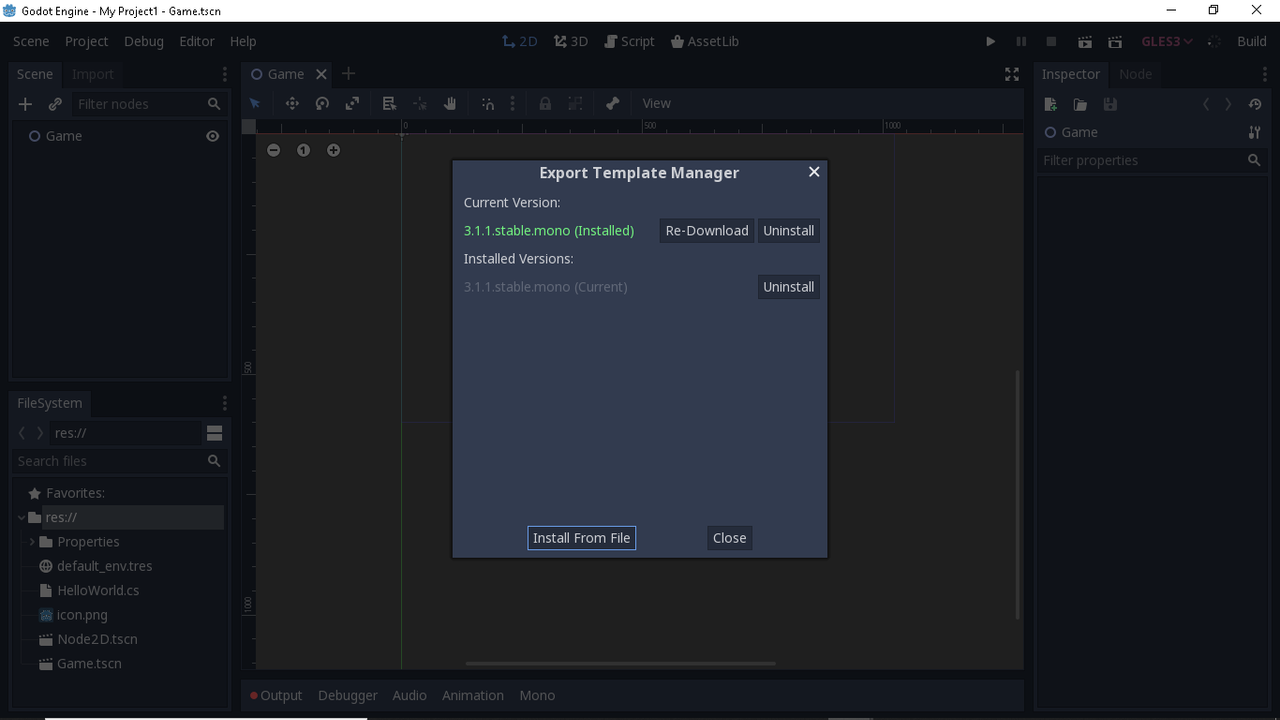
Task: Create new resource in Inspector
Action: (x=1050, y=104)
